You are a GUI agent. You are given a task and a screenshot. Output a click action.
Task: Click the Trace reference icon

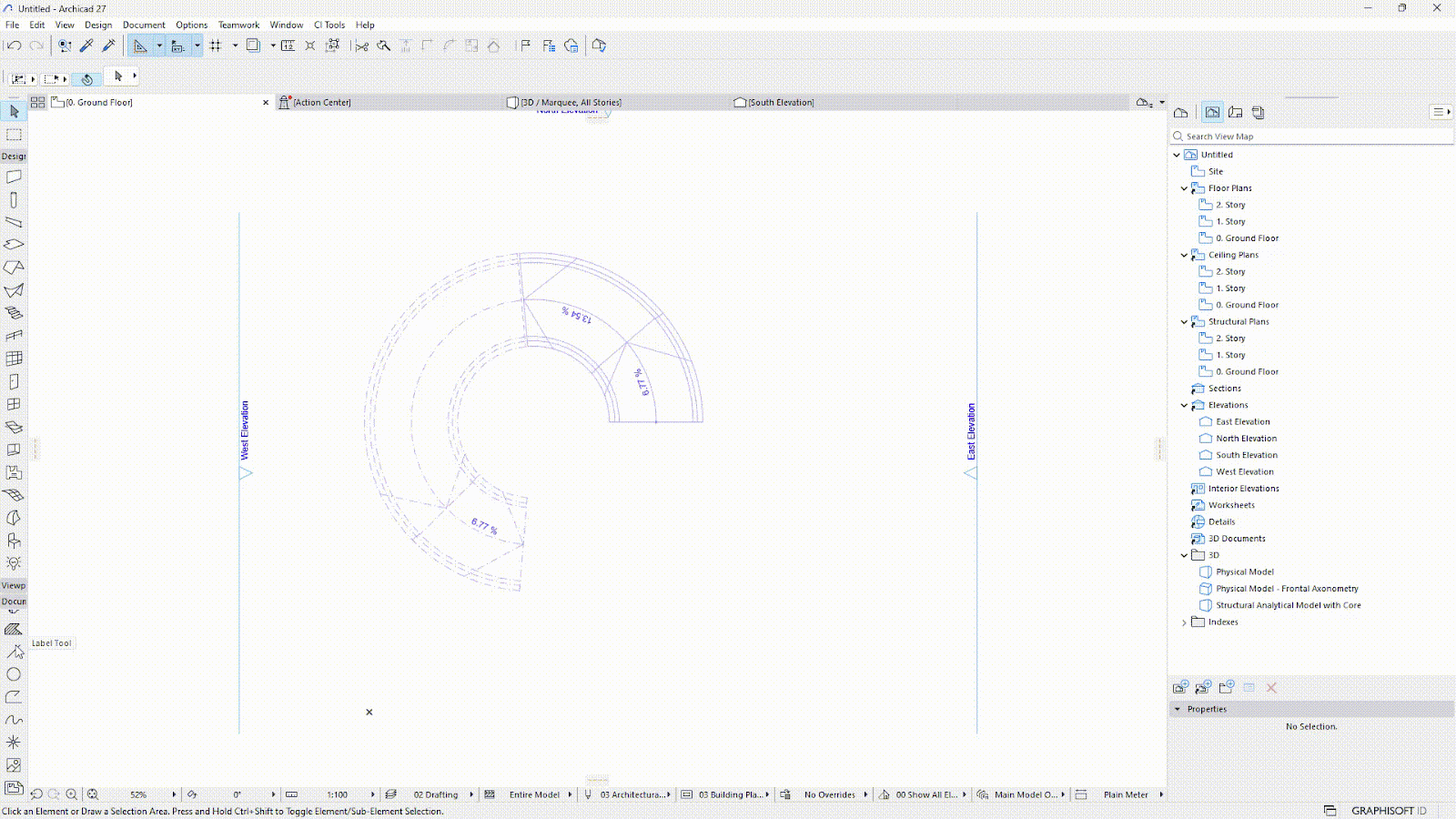pos(254,45)
